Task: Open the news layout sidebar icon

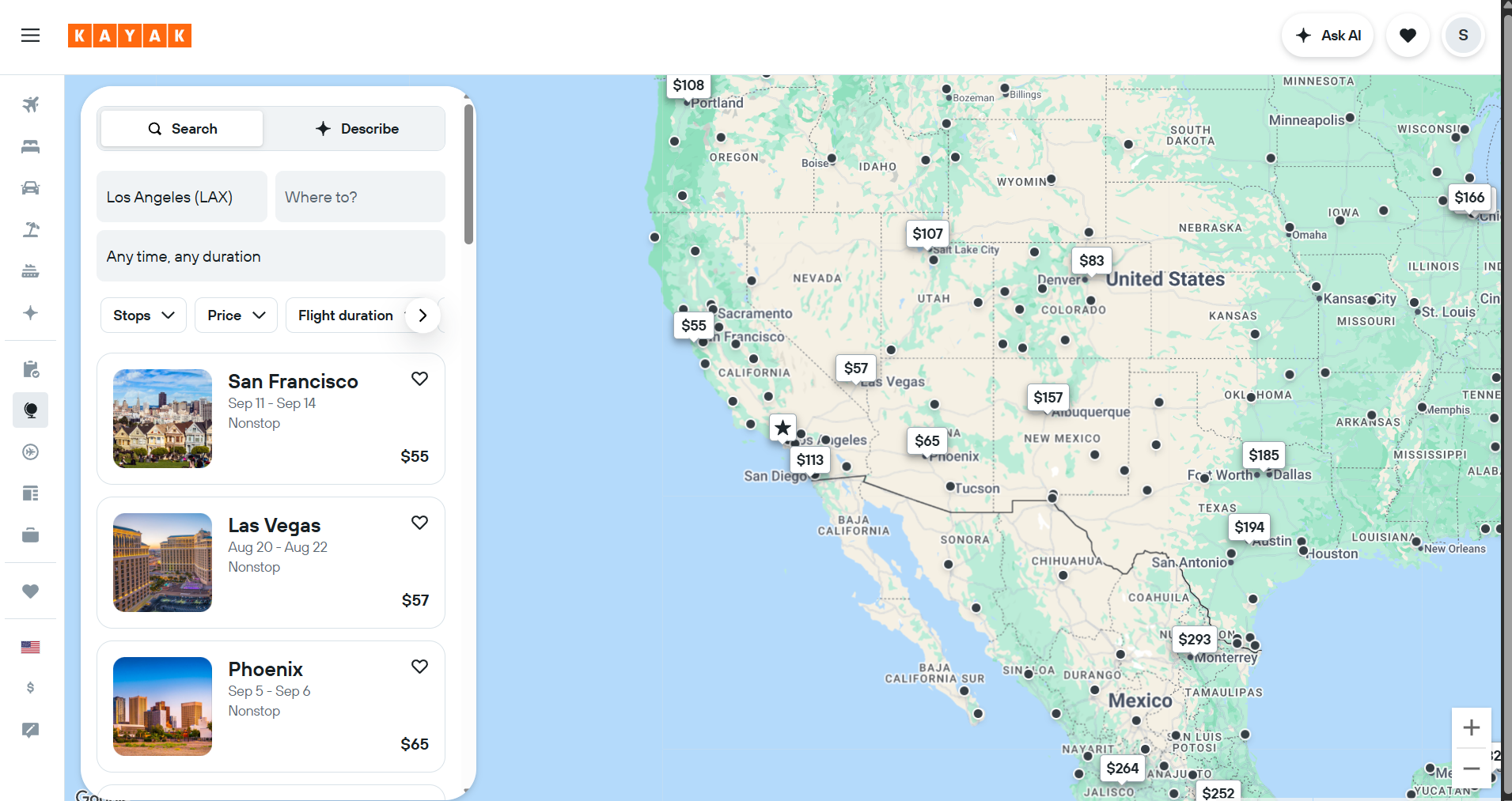Action: pyautogui.click(x=30, y=494)
